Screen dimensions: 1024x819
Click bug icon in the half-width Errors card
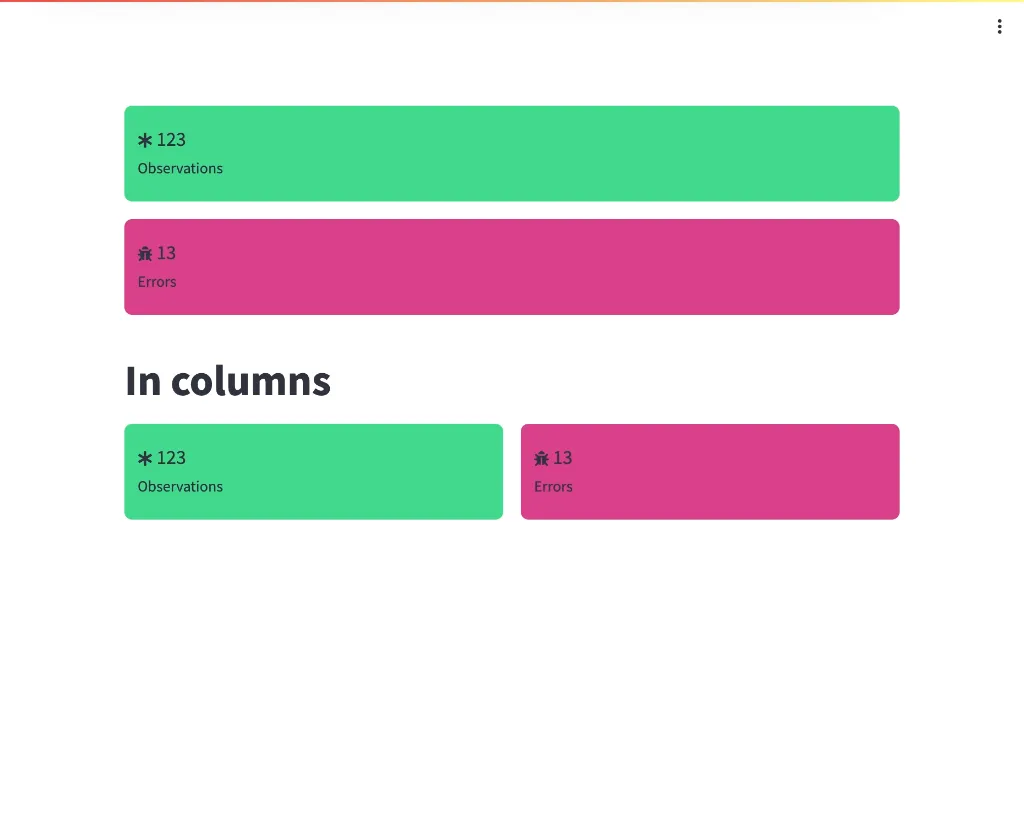(542, 458)
